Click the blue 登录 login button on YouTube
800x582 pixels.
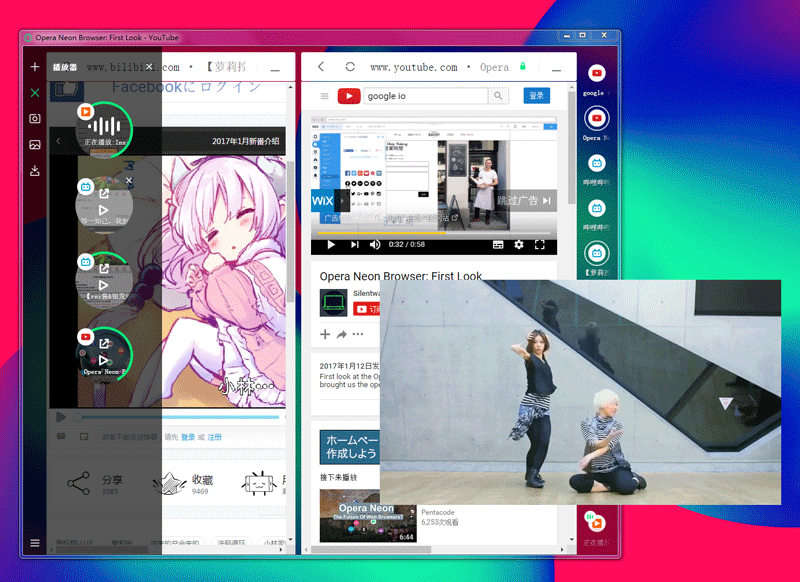pyautogui.click(x=536, y=96)
